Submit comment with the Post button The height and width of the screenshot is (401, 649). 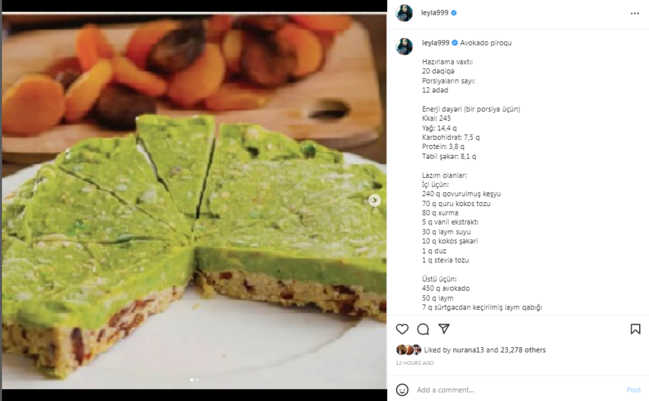click(x=633, y=390)
